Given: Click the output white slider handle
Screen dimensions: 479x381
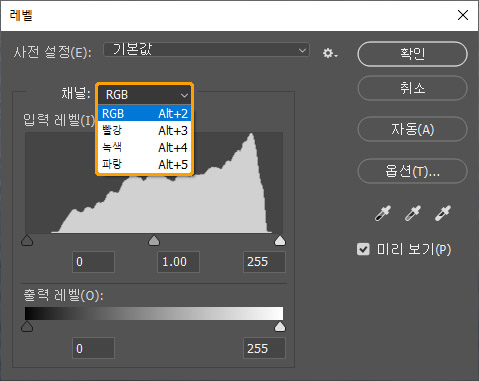Looking at the screenshot, I should [x=280, y=327].
